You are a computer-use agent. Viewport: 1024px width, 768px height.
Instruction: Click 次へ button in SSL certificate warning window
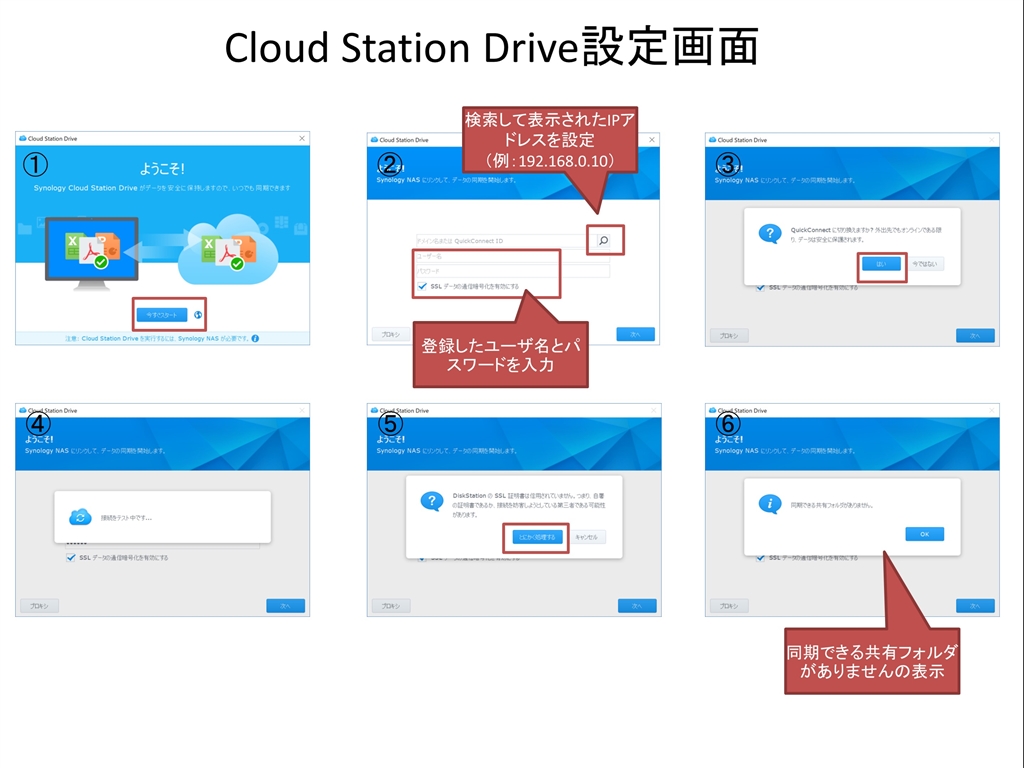coord(637,606)
